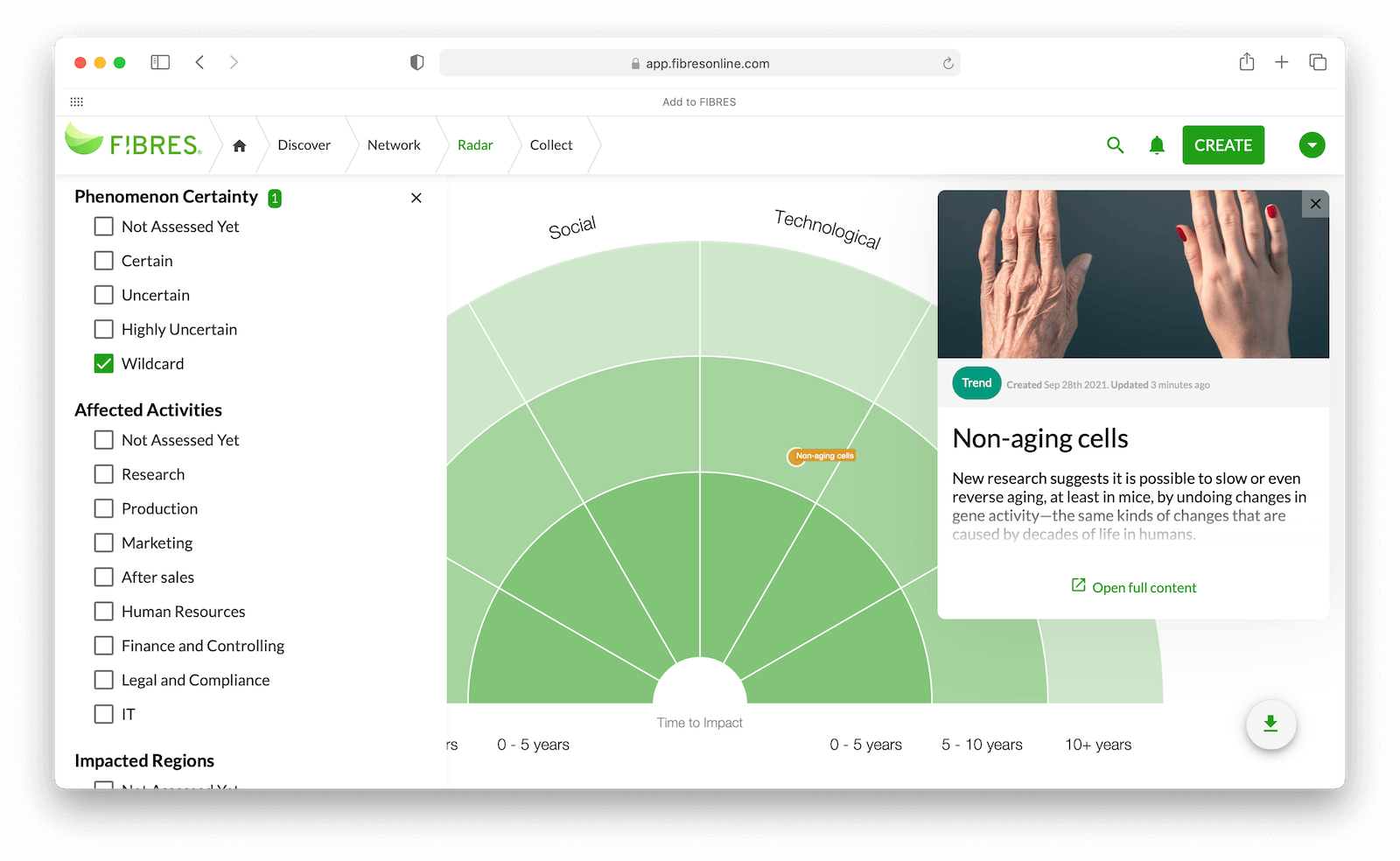Open full content link
Image resolution: width=1400 pixels, height=861 pixels.
point(1134,587)
